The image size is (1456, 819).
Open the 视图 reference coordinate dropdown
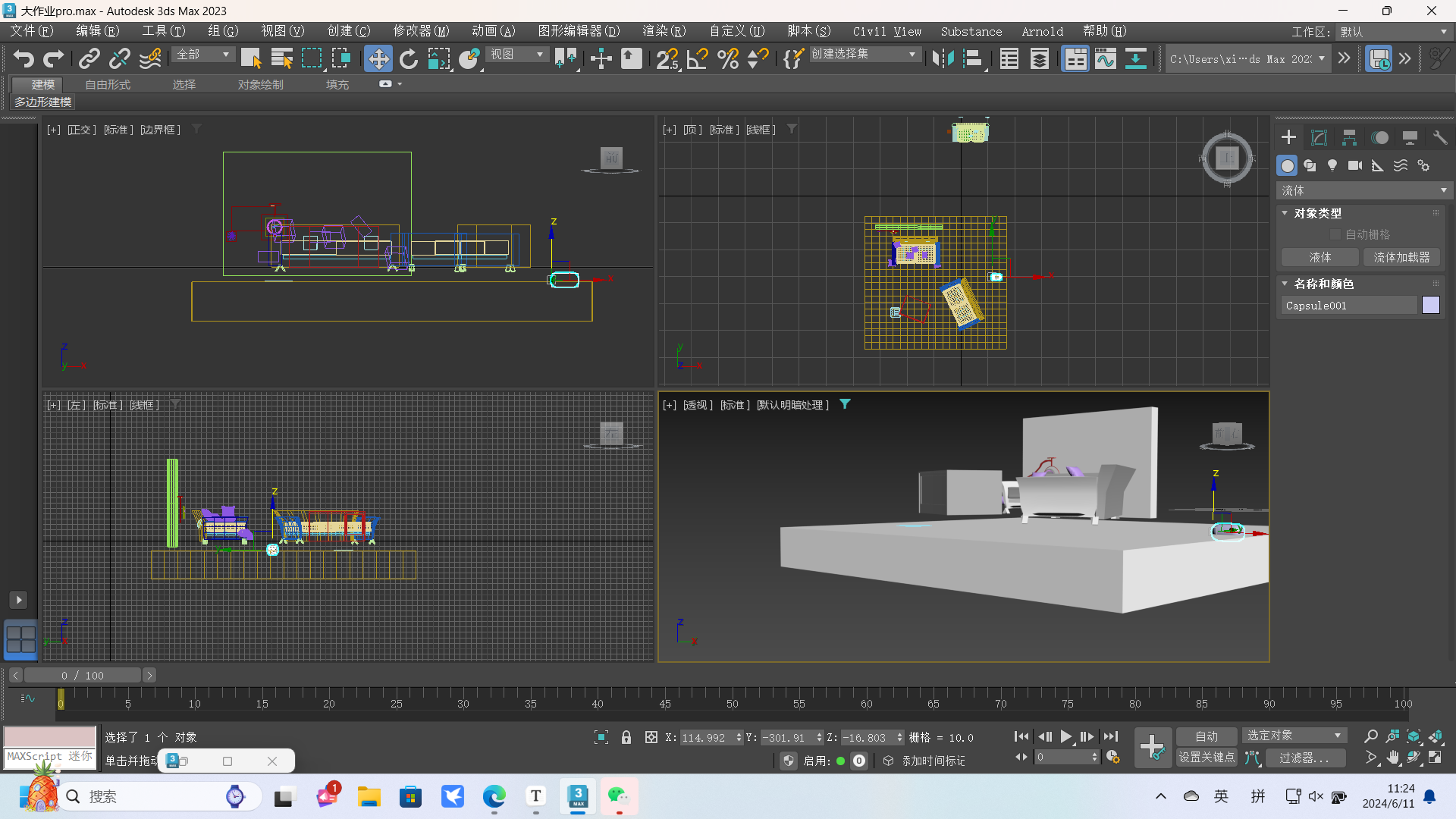[517, 55]
